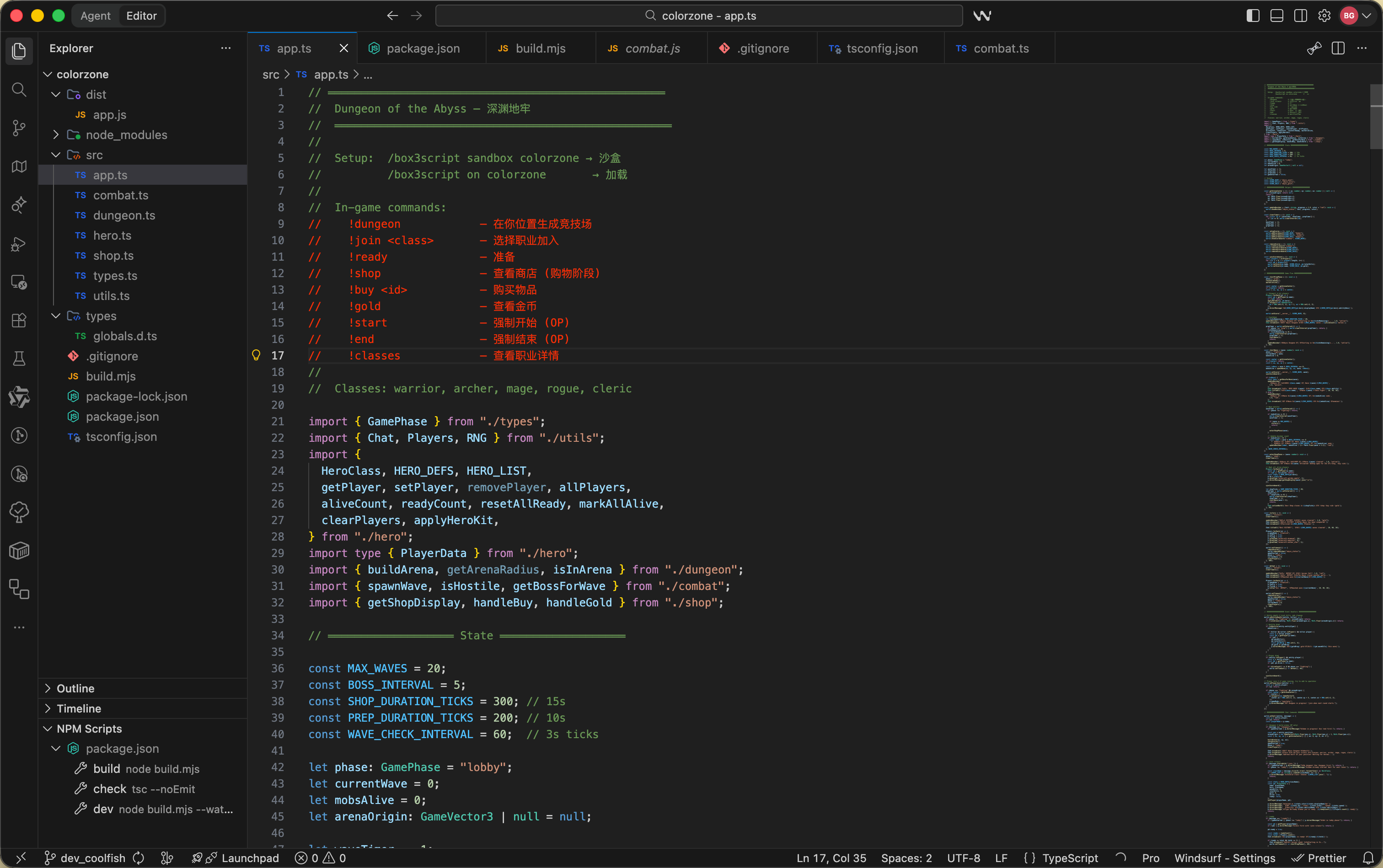Open the cube package icon view
The height and width of the screenshot is (868, 1383).
(x=19, y=551)
